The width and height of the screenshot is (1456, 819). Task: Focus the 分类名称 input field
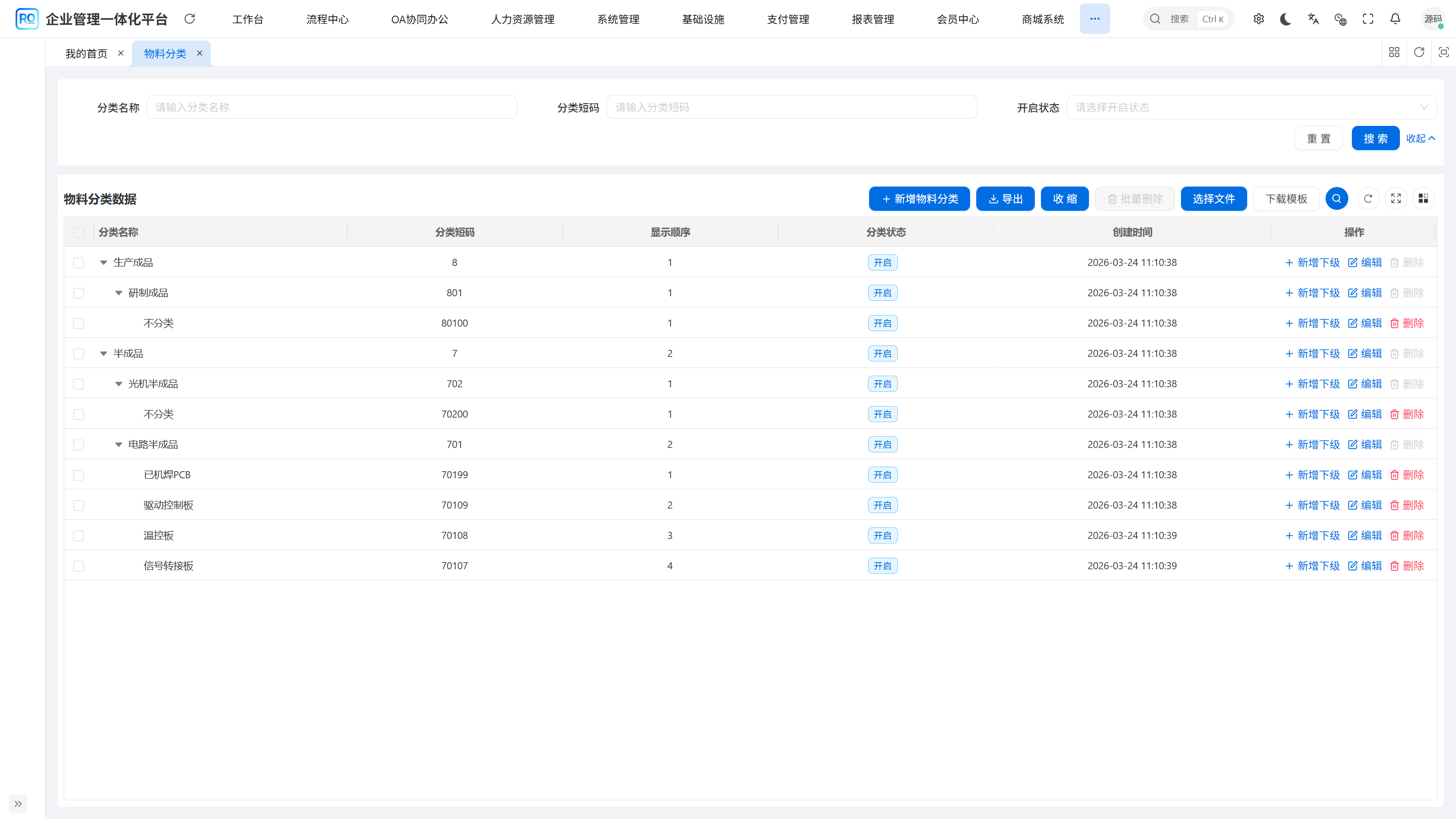coord(331,107)
